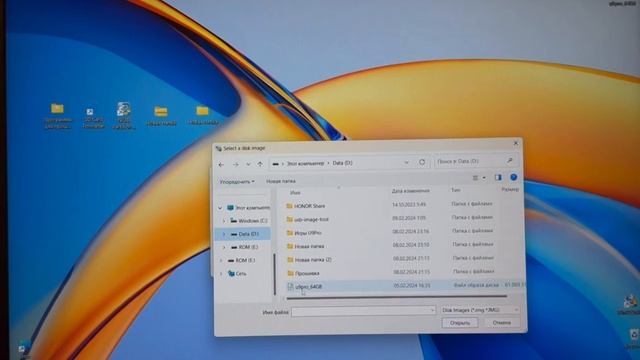Expand the Data (D:) tree node
The image size is (640, 360).
pos(224,234)
